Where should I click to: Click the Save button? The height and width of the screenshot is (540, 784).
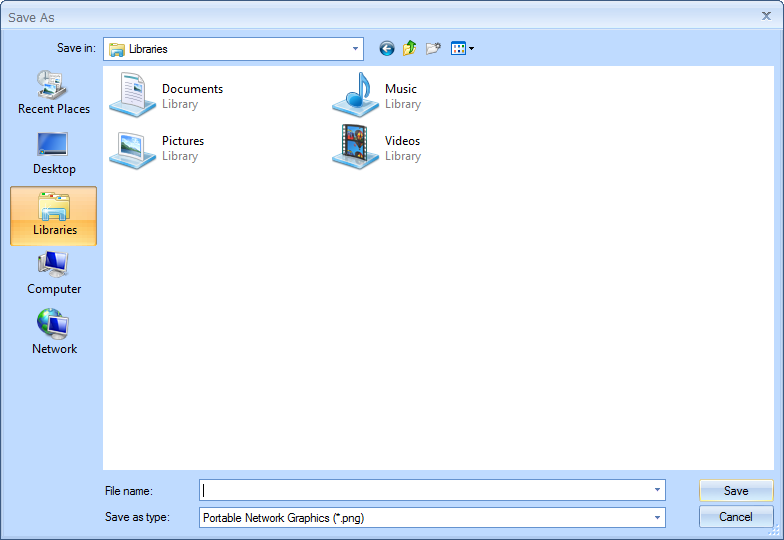(x=736, y=491)
